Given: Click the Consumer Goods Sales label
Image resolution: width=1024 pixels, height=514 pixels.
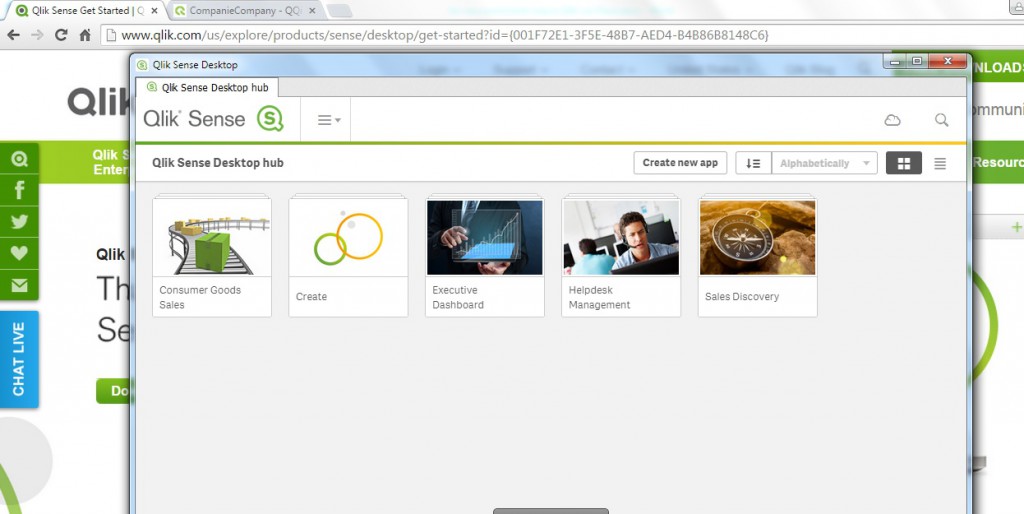Looking at the screenshot, I should [x=200, y=297].
